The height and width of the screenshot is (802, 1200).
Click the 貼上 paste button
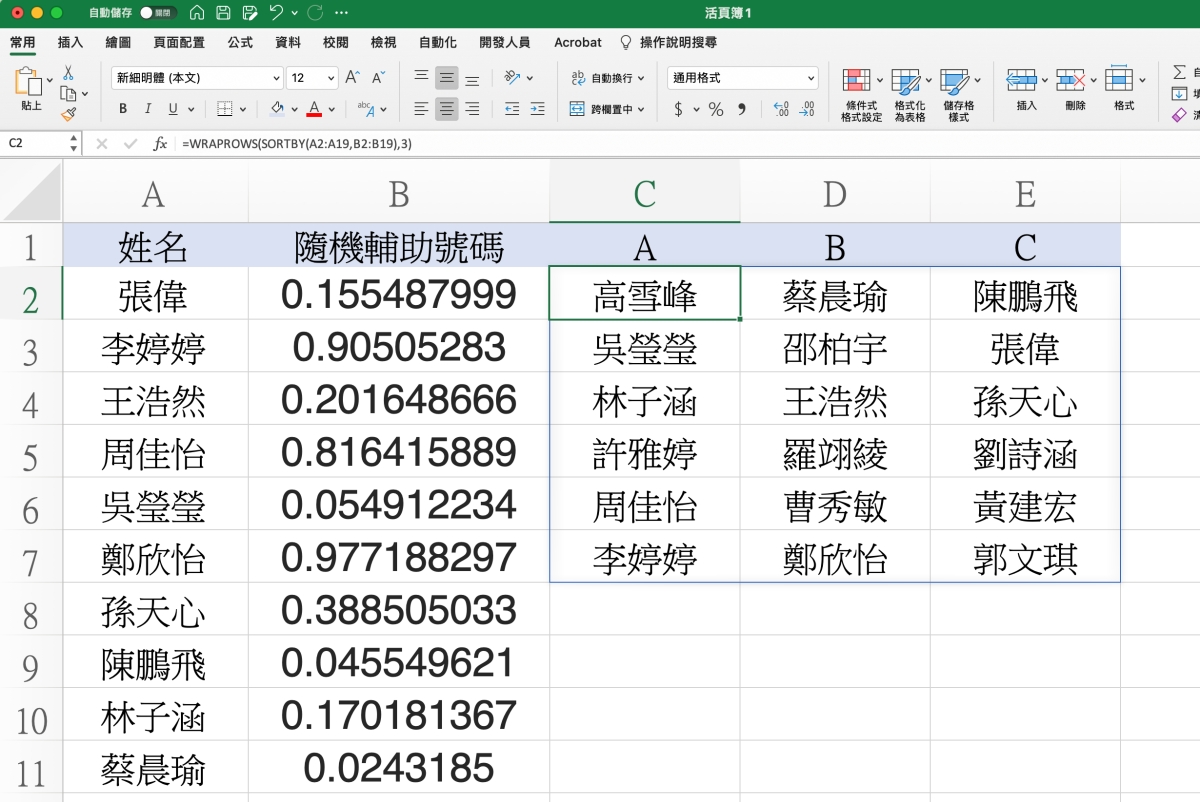click(31, 92)
